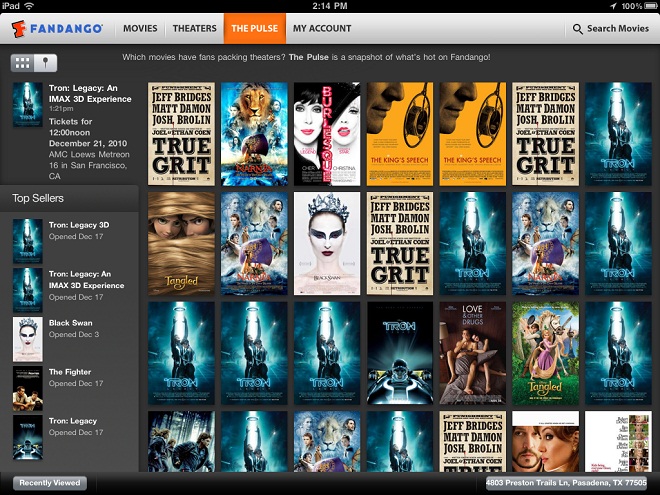Switch to map pin view toggle
Viewport: 660px width, 495px height.
pyautogui.click(x=45, y=63)
